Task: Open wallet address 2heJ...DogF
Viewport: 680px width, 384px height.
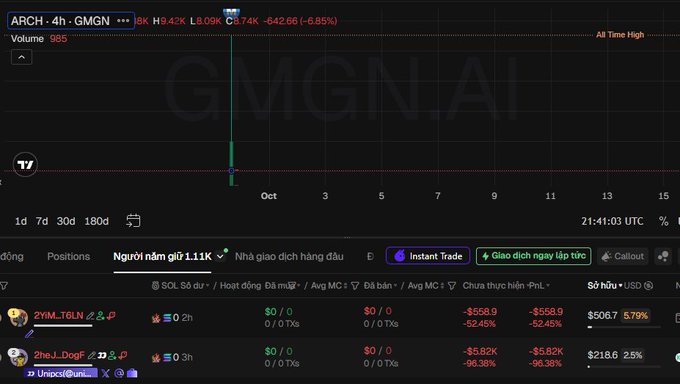Action: click(59, 355)
